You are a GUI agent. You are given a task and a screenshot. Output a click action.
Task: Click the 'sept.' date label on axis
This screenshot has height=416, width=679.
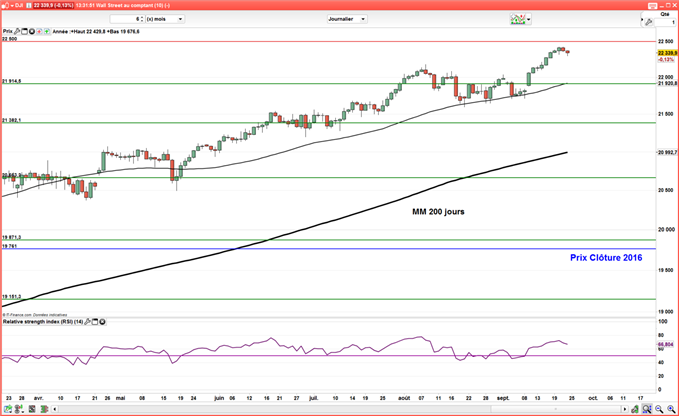point(503,398)
